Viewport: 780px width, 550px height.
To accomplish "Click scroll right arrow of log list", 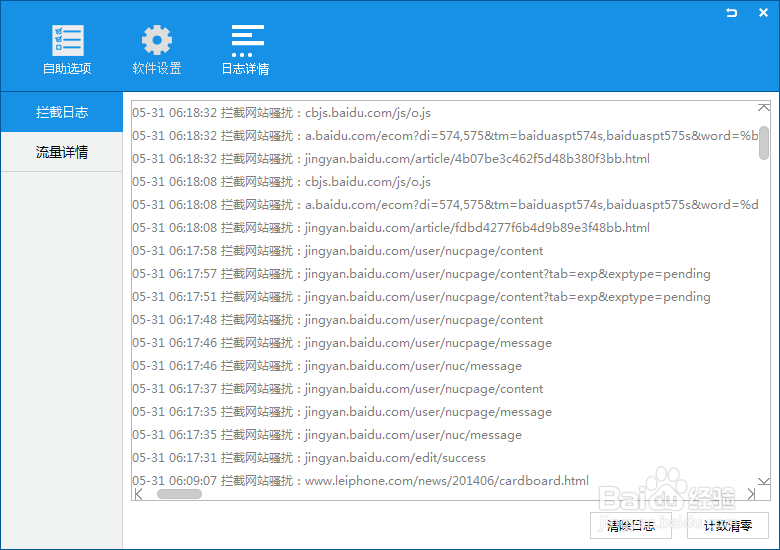I will coord(751,494).
